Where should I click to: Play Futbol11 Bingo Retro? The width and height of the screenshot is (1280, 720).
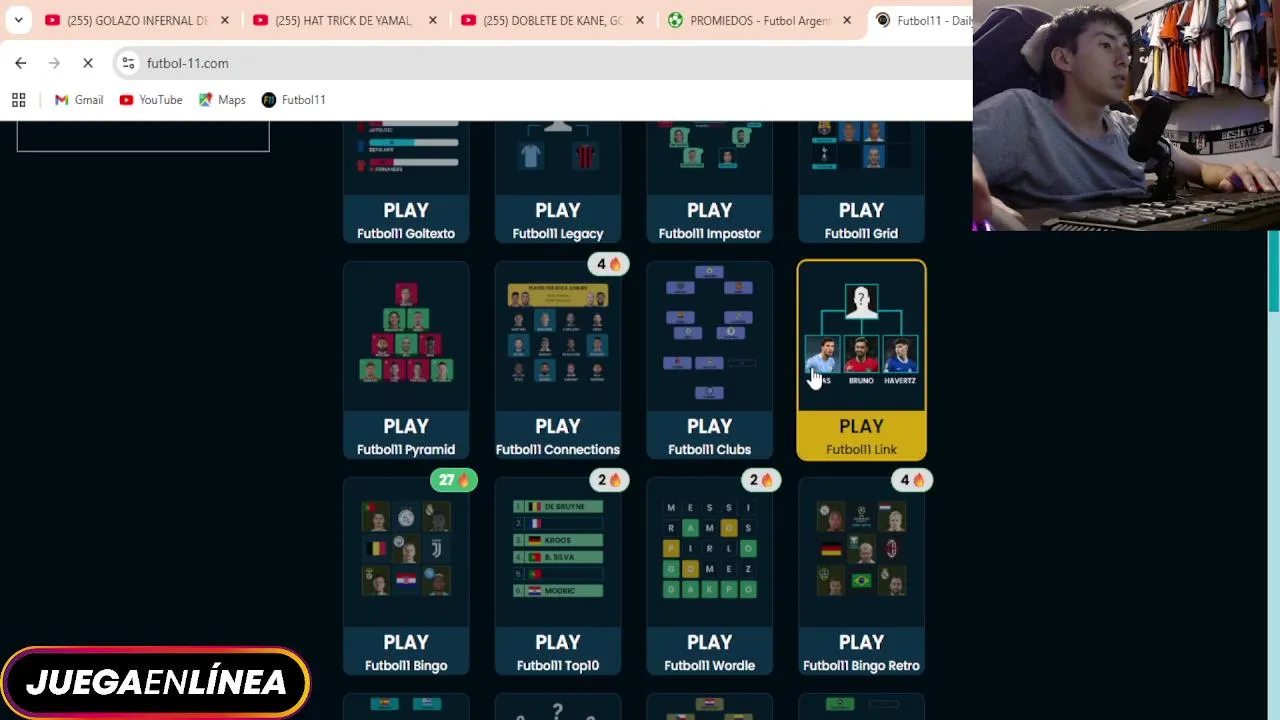tap(861, 653)
